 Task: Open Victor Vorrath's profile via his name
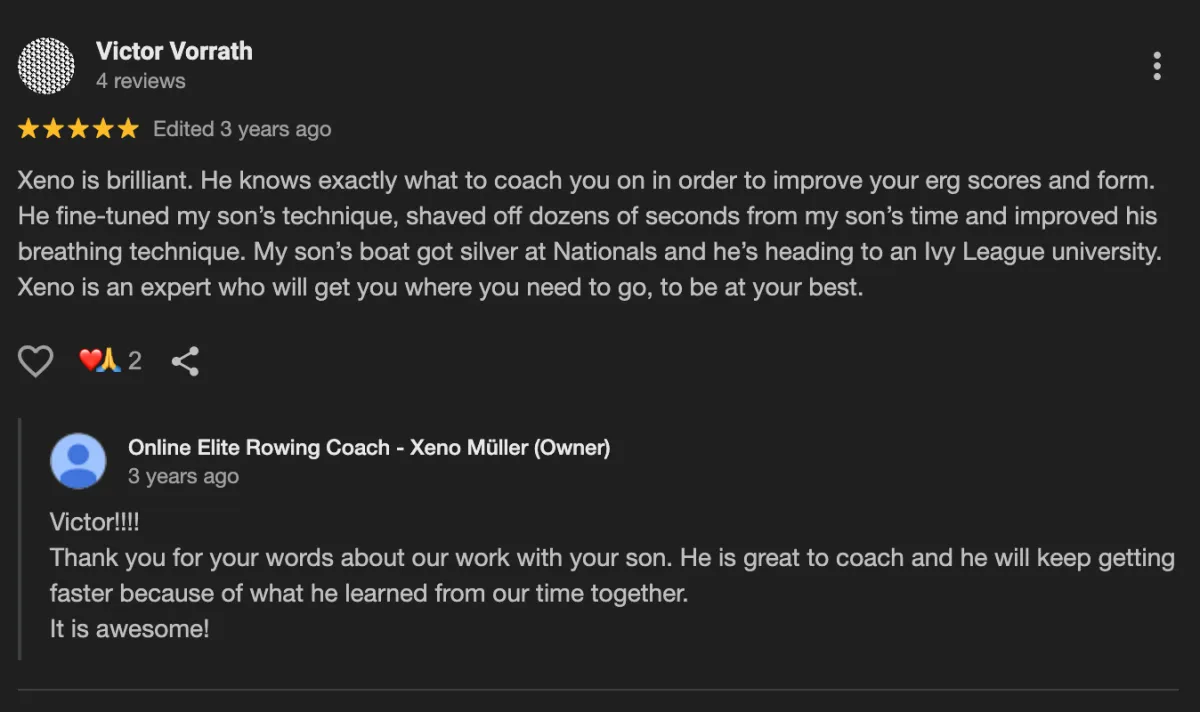coord(174,51)
